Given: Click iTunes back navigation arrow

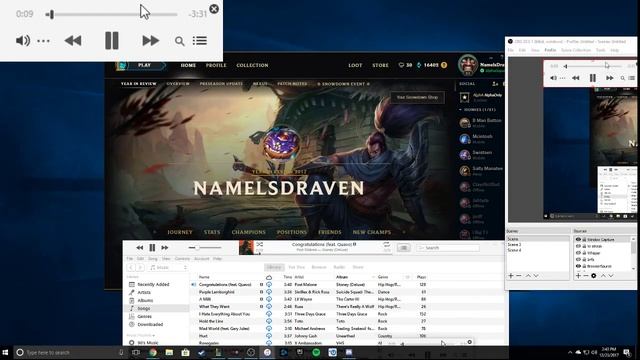Looking at the screenshot, I should [131, 267].
